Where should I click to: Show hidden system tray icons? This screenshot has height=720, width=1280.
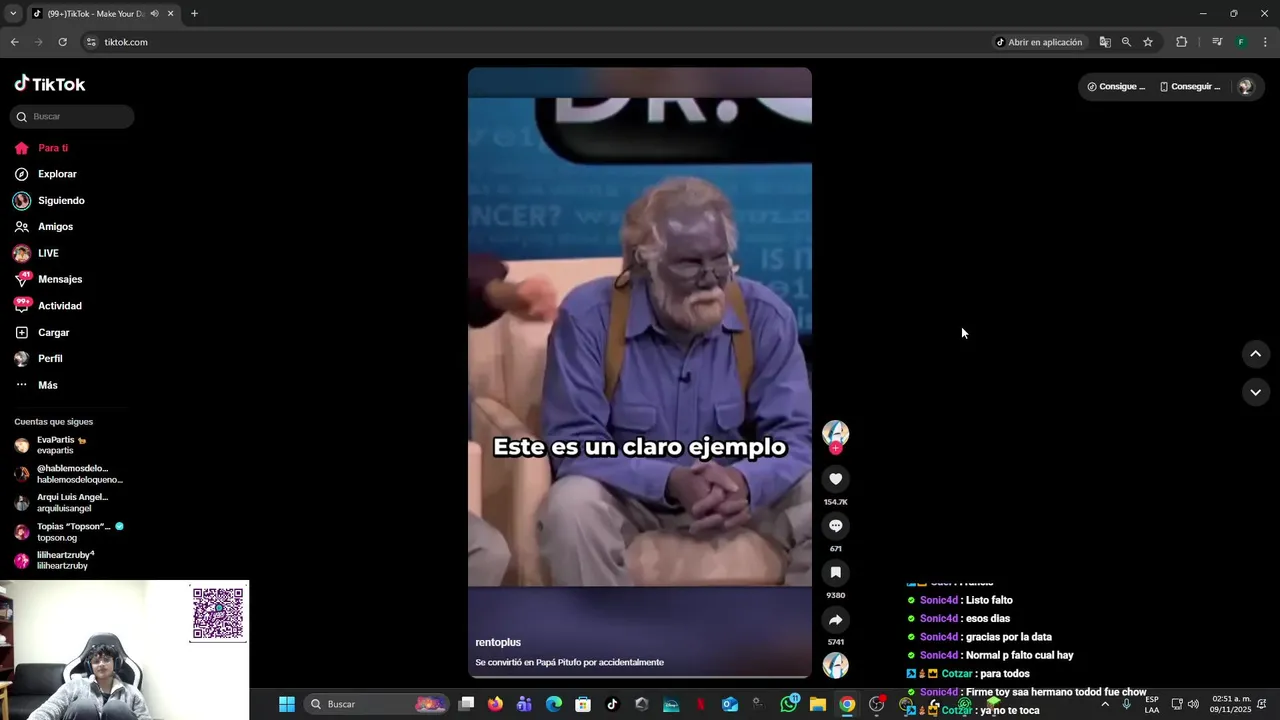point(1105,704)
